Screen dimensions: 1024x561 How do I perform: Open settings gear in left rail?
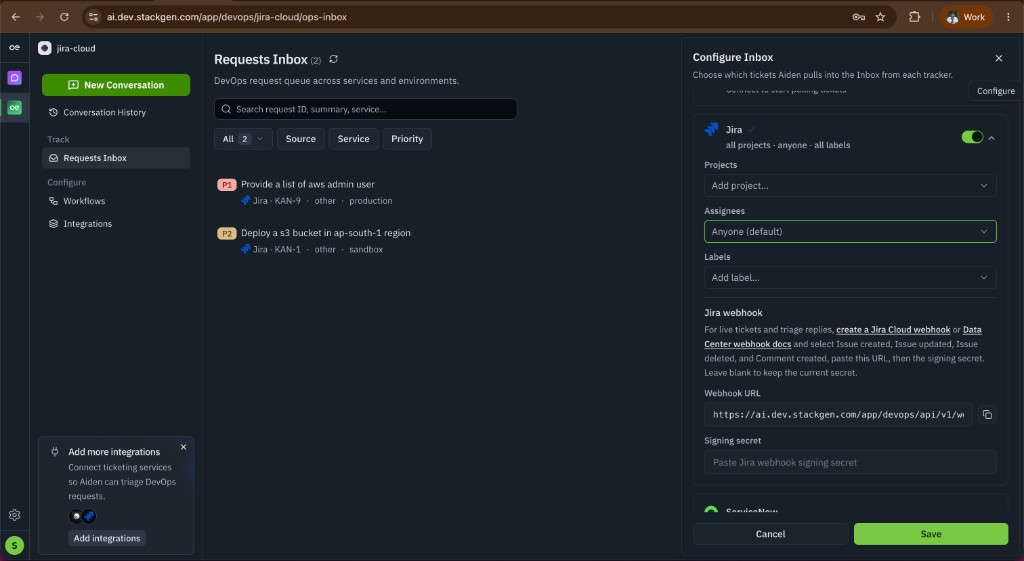point(14,515)
